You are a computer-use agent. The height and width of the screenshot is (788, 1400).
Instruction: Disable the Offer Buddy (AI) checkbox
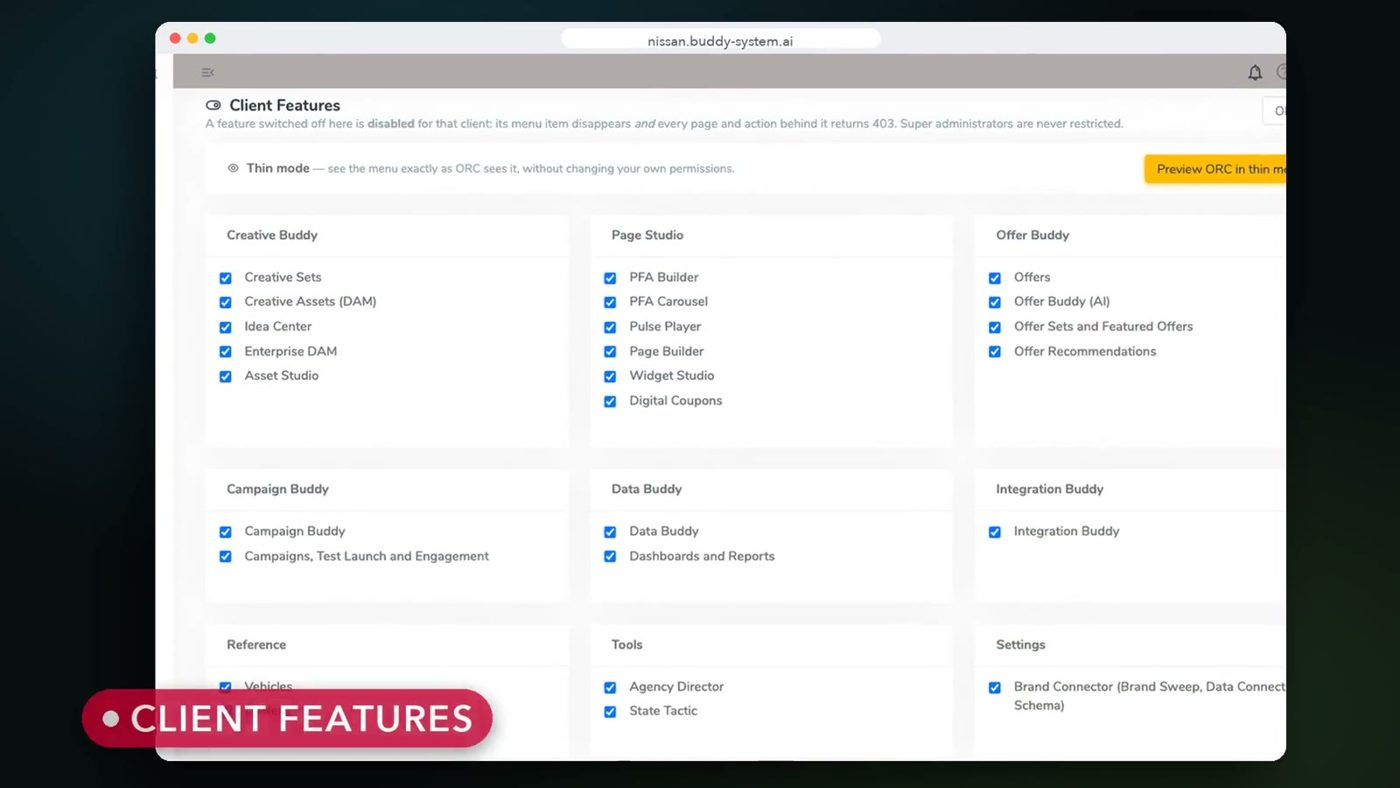(x=995, y=302)
